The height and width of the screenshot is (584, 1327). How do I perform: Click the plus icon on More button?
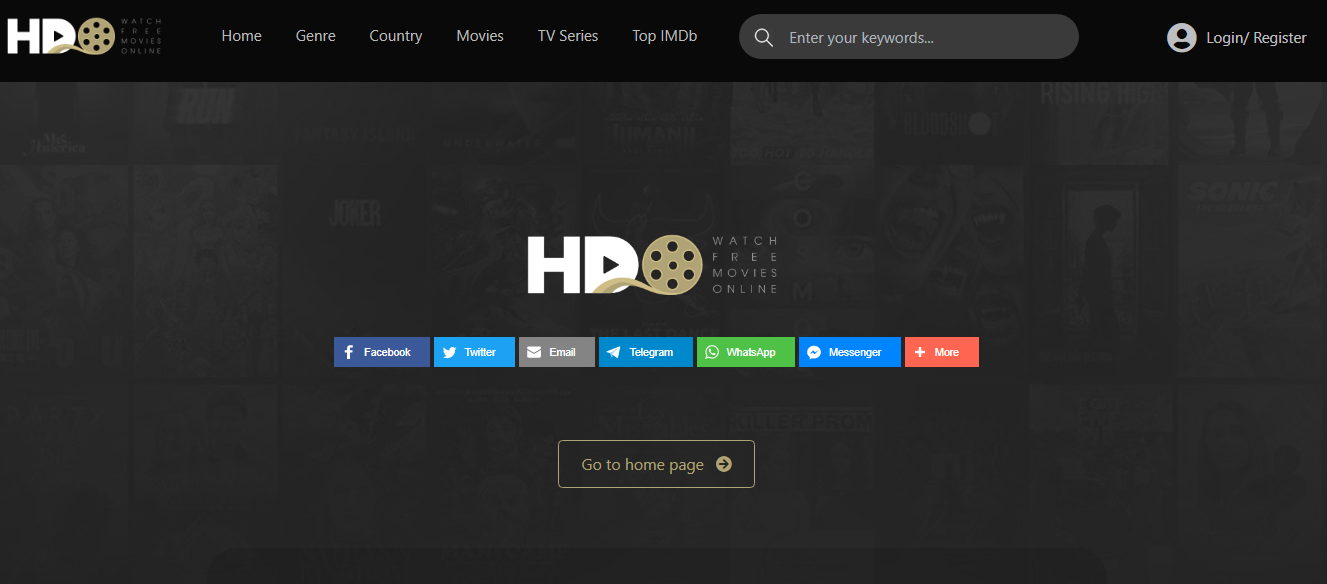(920, 351)
